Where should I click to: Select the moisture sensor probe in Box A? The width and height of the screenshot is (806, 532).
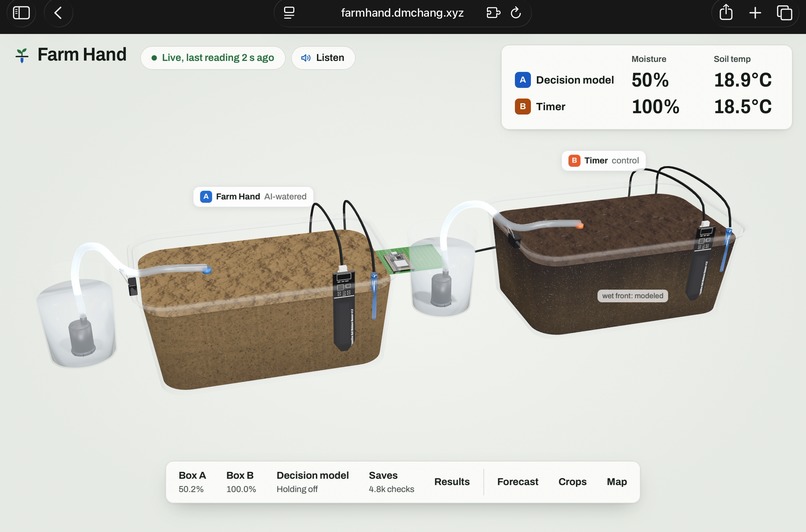tap(344, 308)
